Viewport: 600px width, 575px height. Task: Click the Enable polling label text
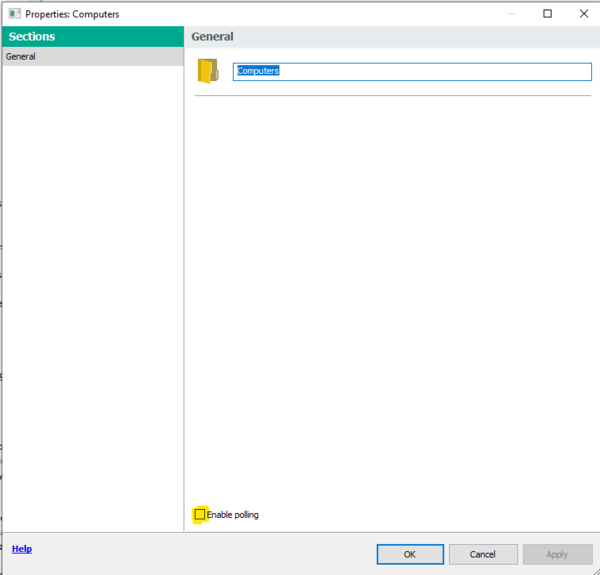pos(233,515)
